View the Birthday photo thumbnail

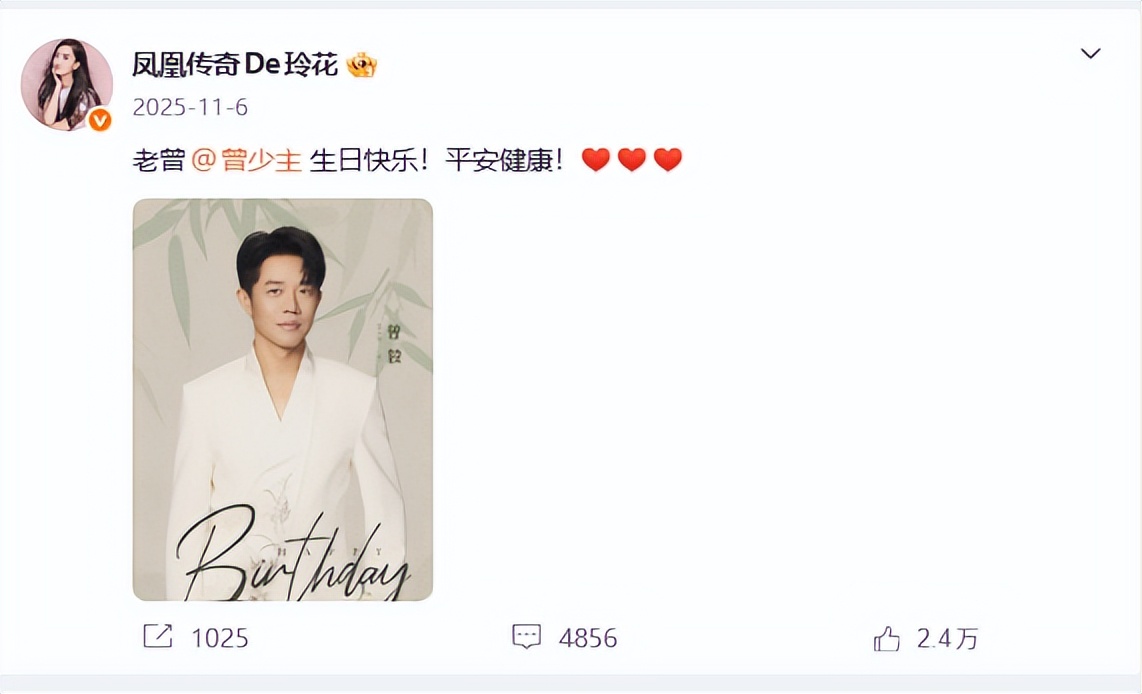point(282,398)
